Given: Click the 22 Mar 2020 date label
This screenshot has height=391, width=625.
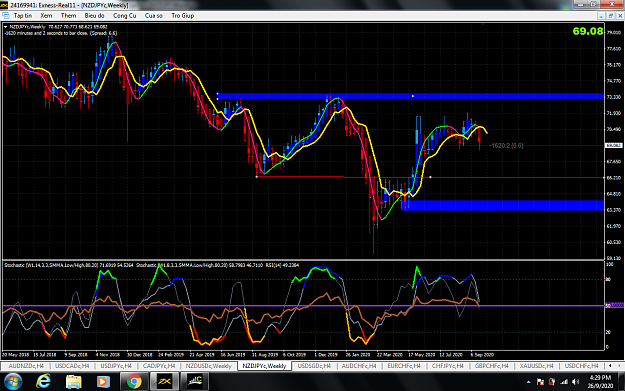Looking at the screenshot, I should point(389,354).
